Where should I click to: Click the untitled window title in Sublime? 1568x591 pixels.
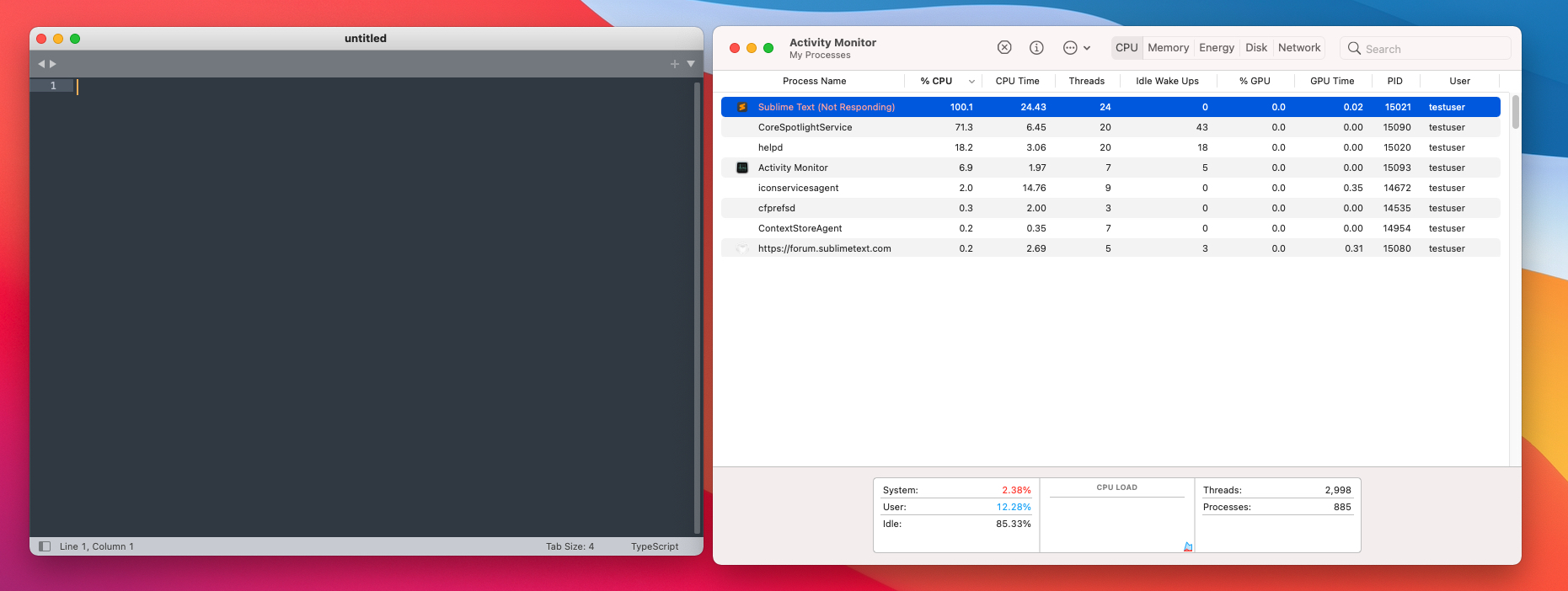(x=366, y=38)
